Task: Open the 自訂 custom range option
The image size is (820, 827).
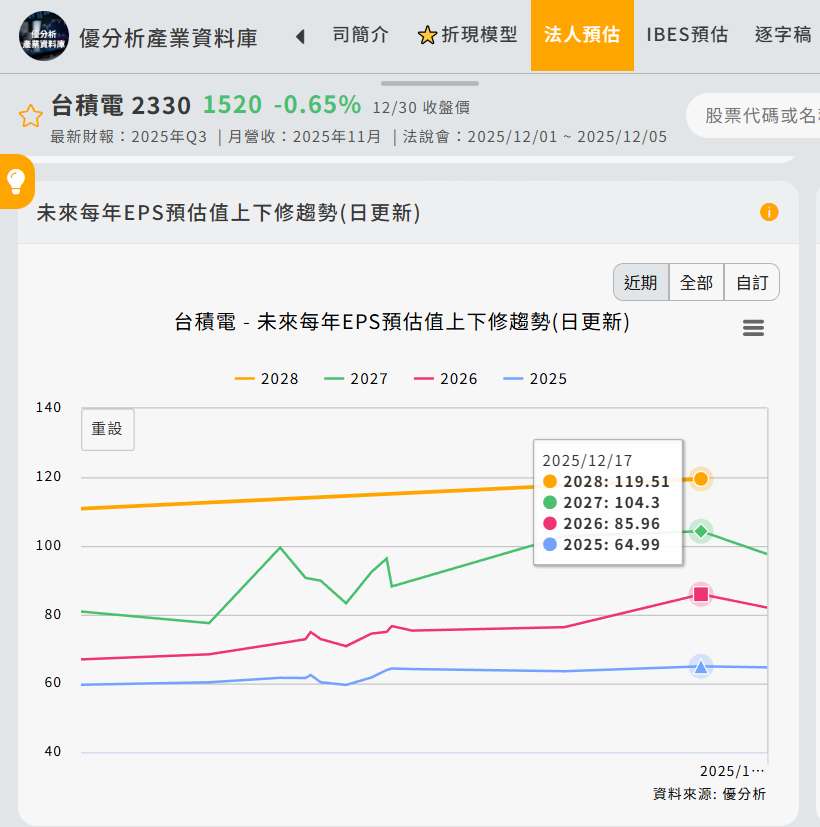Action: [x=751, y=283]
